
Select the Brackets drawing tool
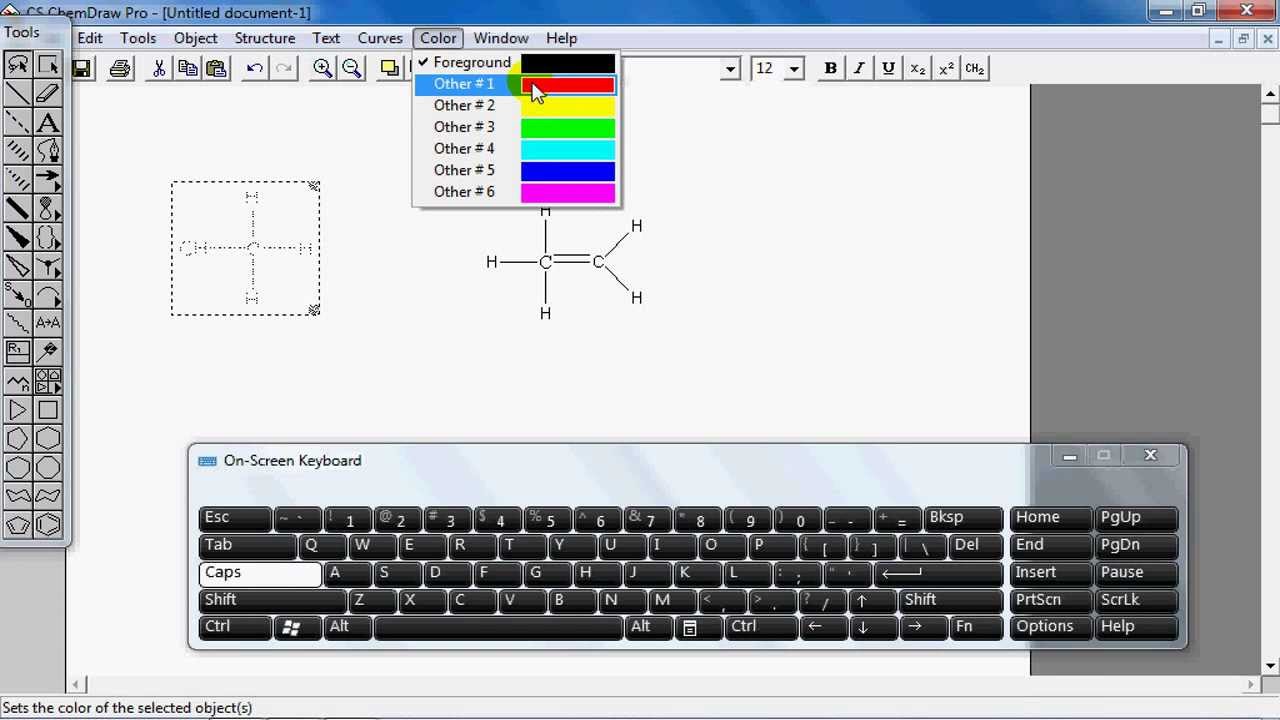[47, 238]
